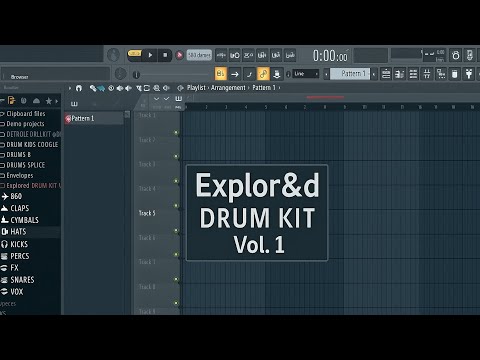Screen dimensions: 480x360
Task: Mute Track 2 with green dot
Action: (x=176, y=156)
